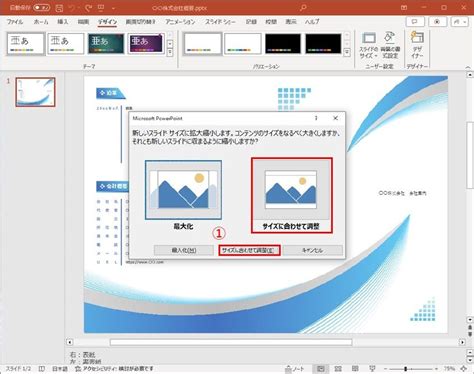Click the 日本語 language indicator
Image resolution: width=474 pixels, height=374 pixels.
coord(60,369)
